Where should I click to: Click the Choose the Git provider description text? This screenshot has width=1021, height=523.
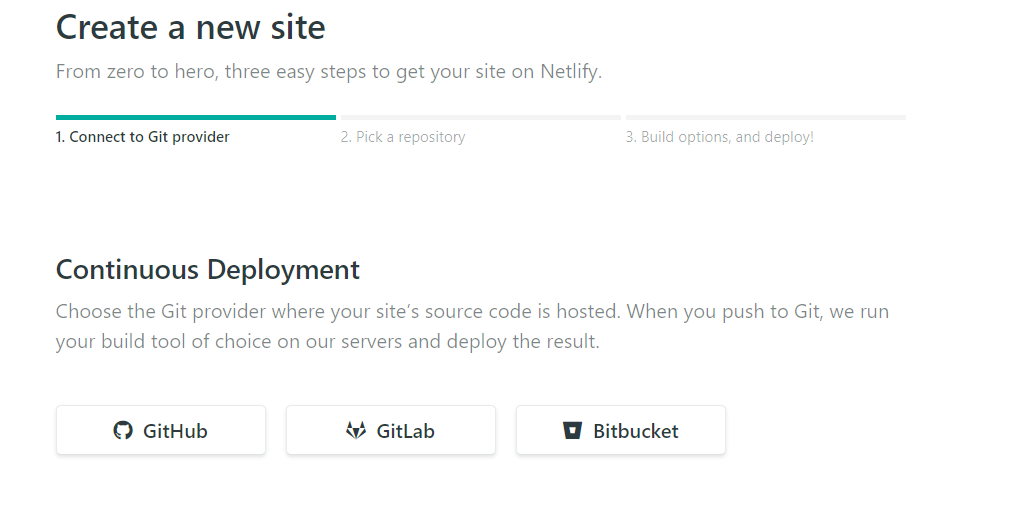coord(472,326)
